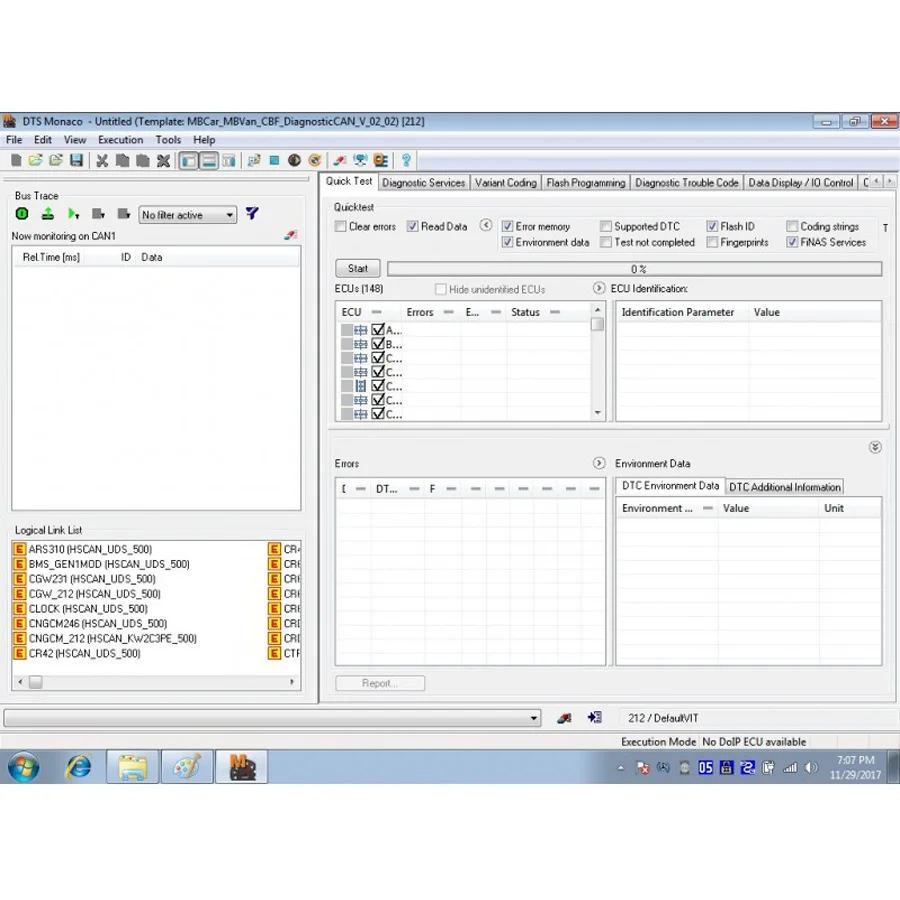Screen dimensions: 900x900
Task: Click the green Bus Trace power icon
Action: (x=22, y=214)
